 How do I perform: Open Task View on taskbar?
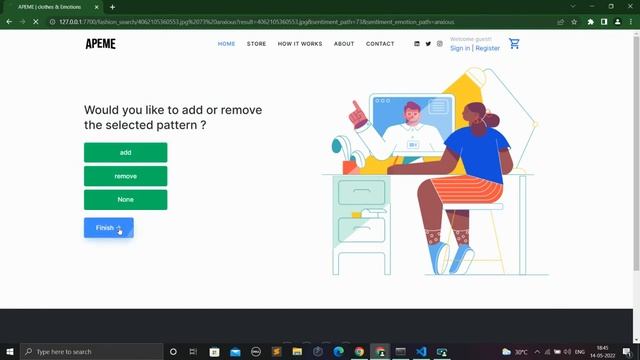(x=193, y=351)
